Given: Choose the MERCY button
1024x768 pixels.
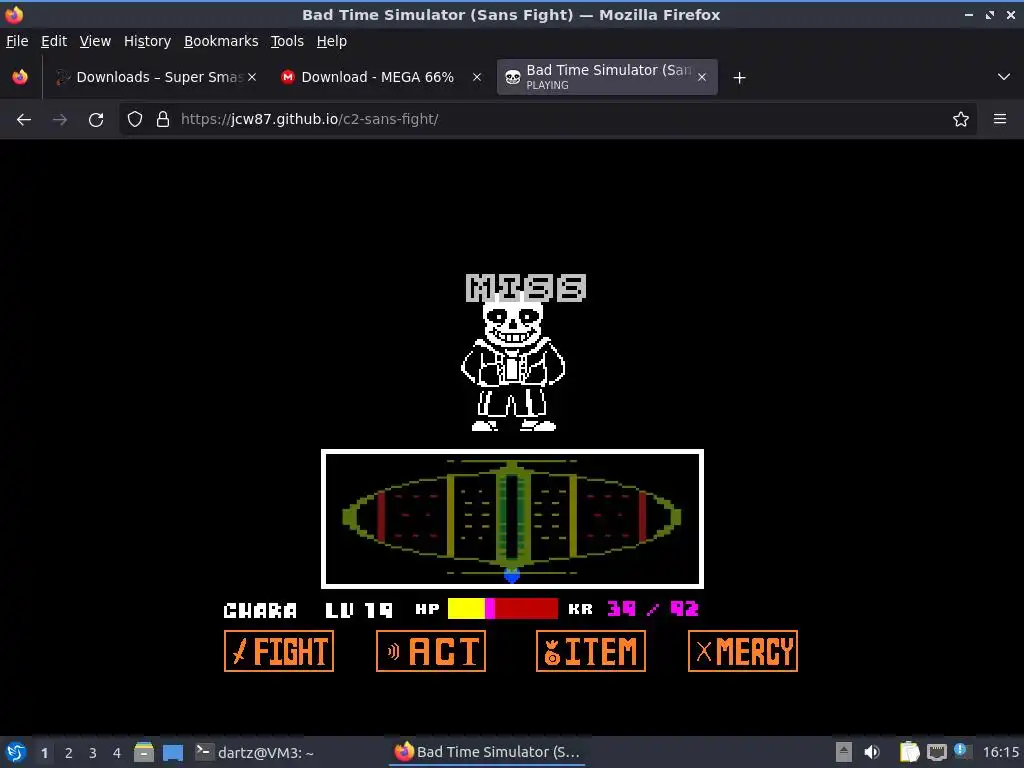Looking at the screenshot, I should (743, 651).
